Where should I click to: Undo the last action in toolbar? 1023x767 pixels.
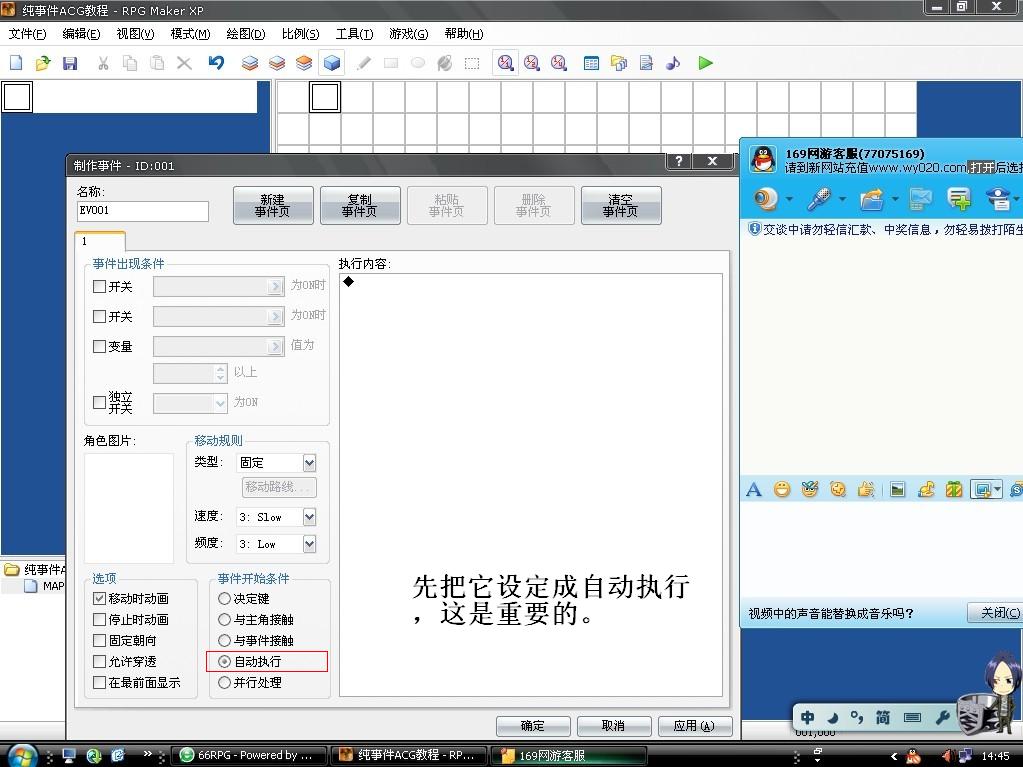pyautogui.click(x=216, y=63)
